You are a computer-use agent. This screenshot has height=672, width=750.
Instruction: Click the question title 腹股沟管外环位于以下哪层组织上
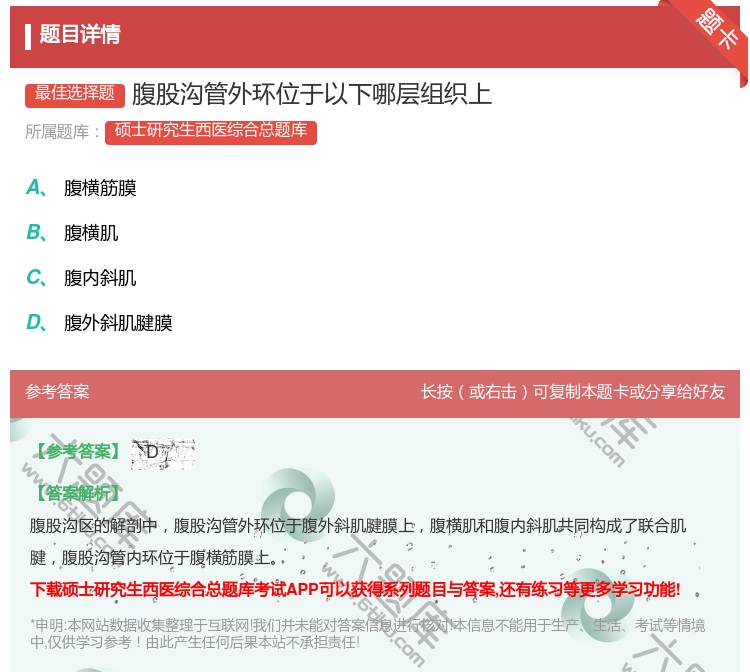[x=312, y=94]
